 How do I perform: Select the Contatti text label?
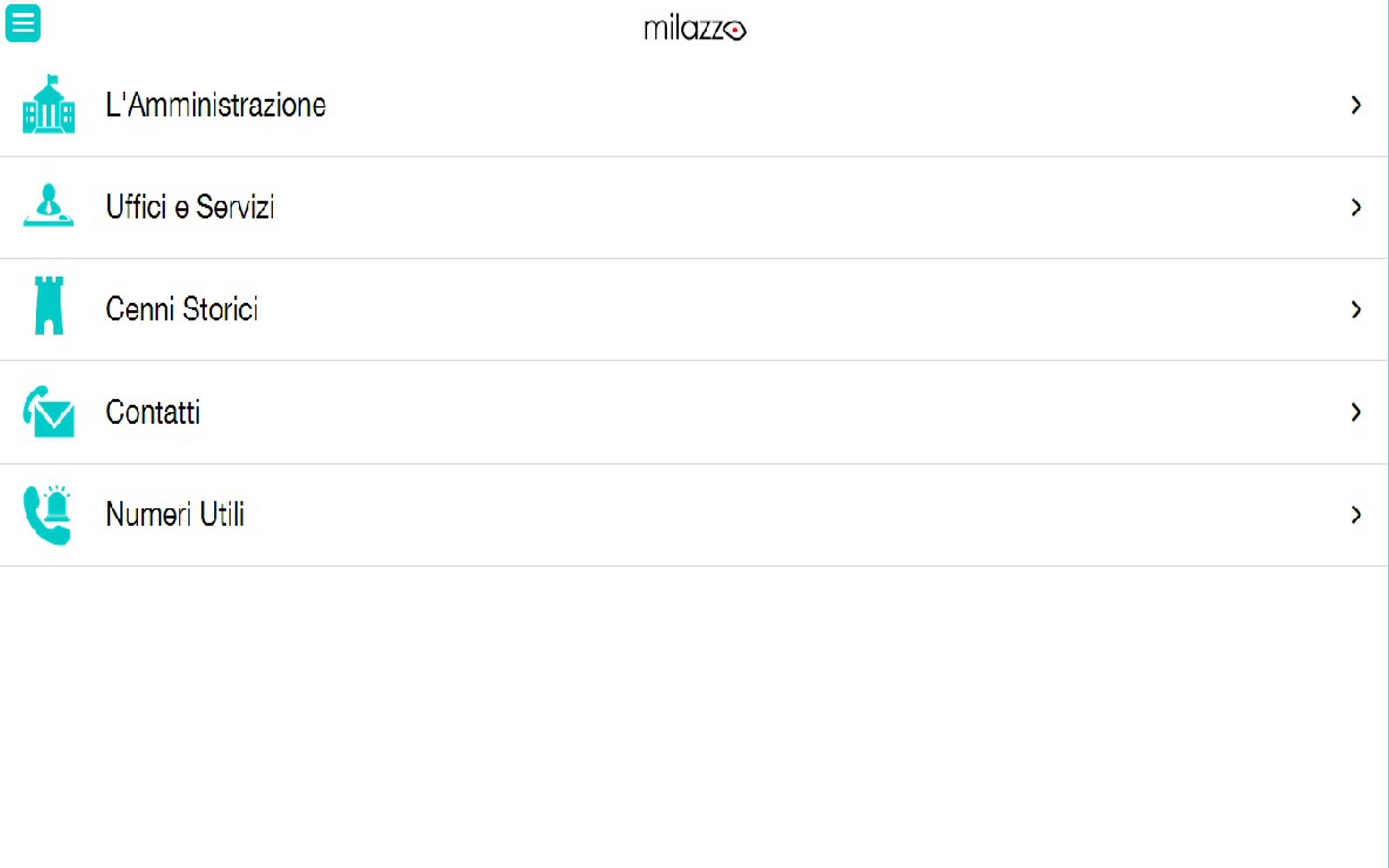(x=152, y=412)
